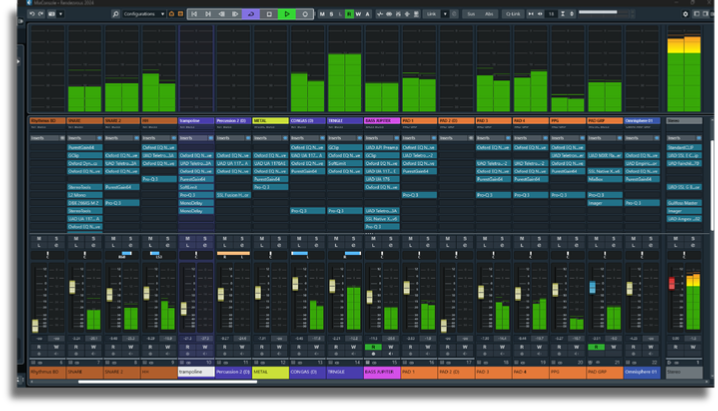Toggle the Cycle loop button in the toolbar
The height and width of the screenshot is (411, 718).
[x=251, y=14]
